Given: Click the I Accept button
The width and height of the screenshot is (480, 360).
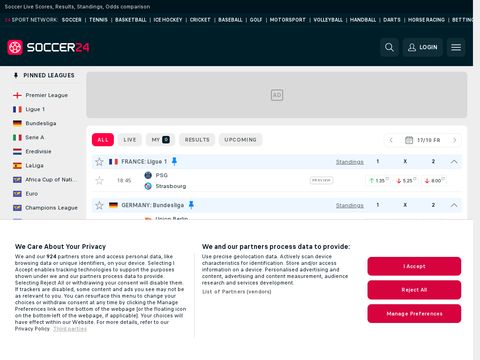Looking at the screenshot, I should pyautogui.click(x=414, y=266).
